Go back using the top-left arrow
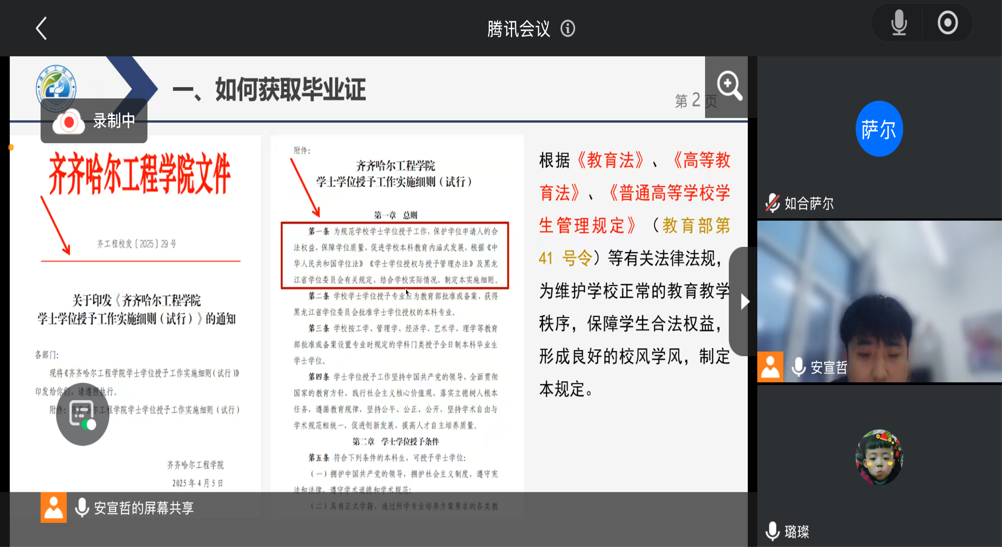Image resolution: width=1002 pixels, height=547 pixels. point(41,28)
